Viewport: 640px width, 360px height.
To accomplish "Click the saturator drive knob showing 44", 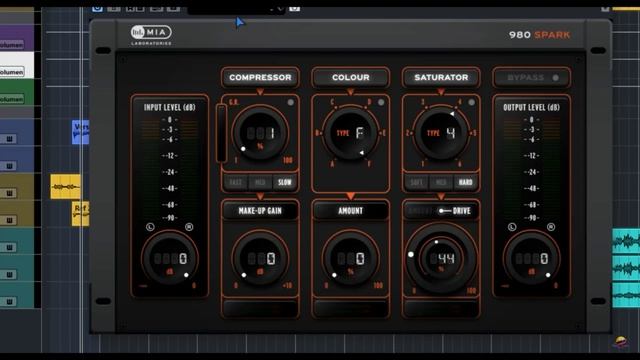I will click(441, 258).
